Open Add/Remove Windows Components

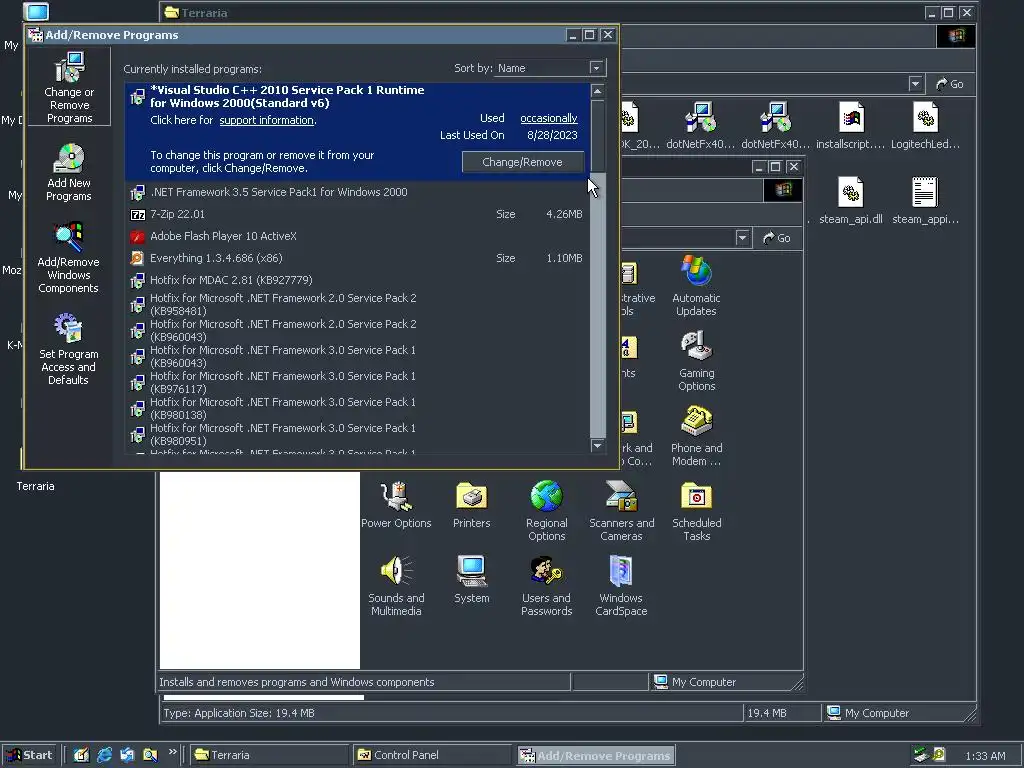pyautogui.click(x=69, y=258)
